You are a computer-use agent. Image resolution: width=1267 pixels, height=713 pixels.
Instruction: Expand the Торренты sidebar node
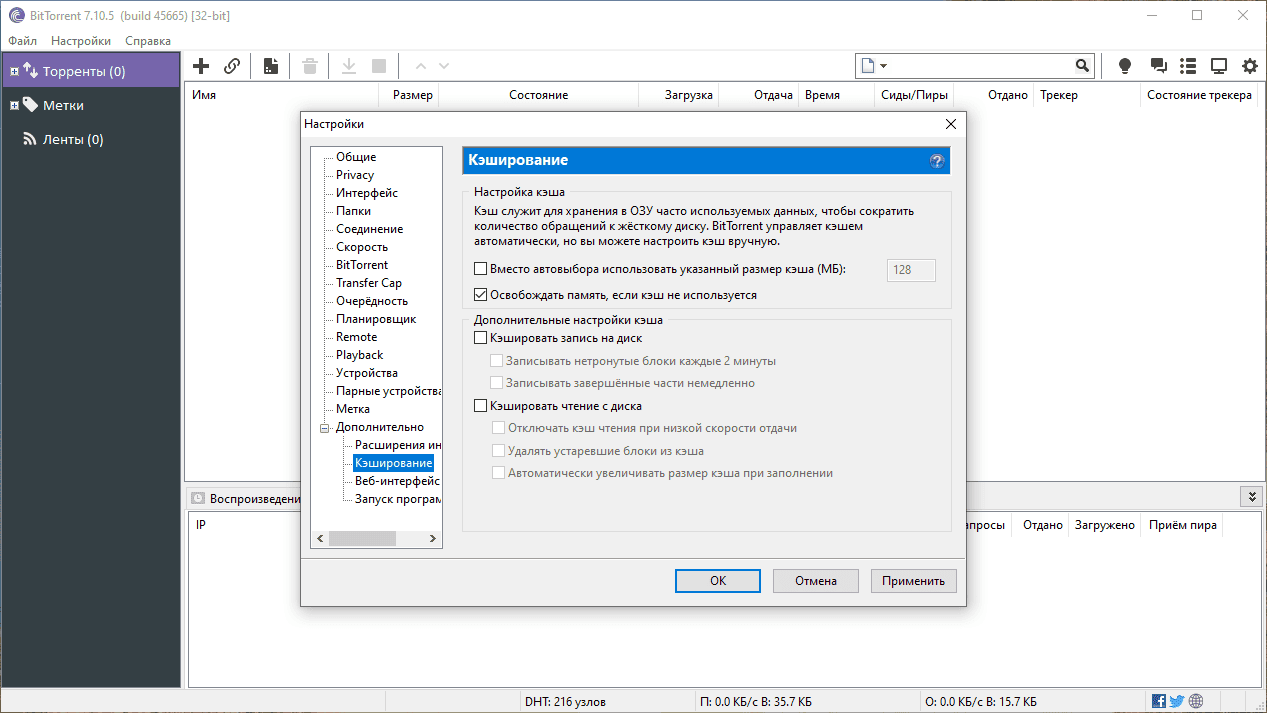click(14, 71)
